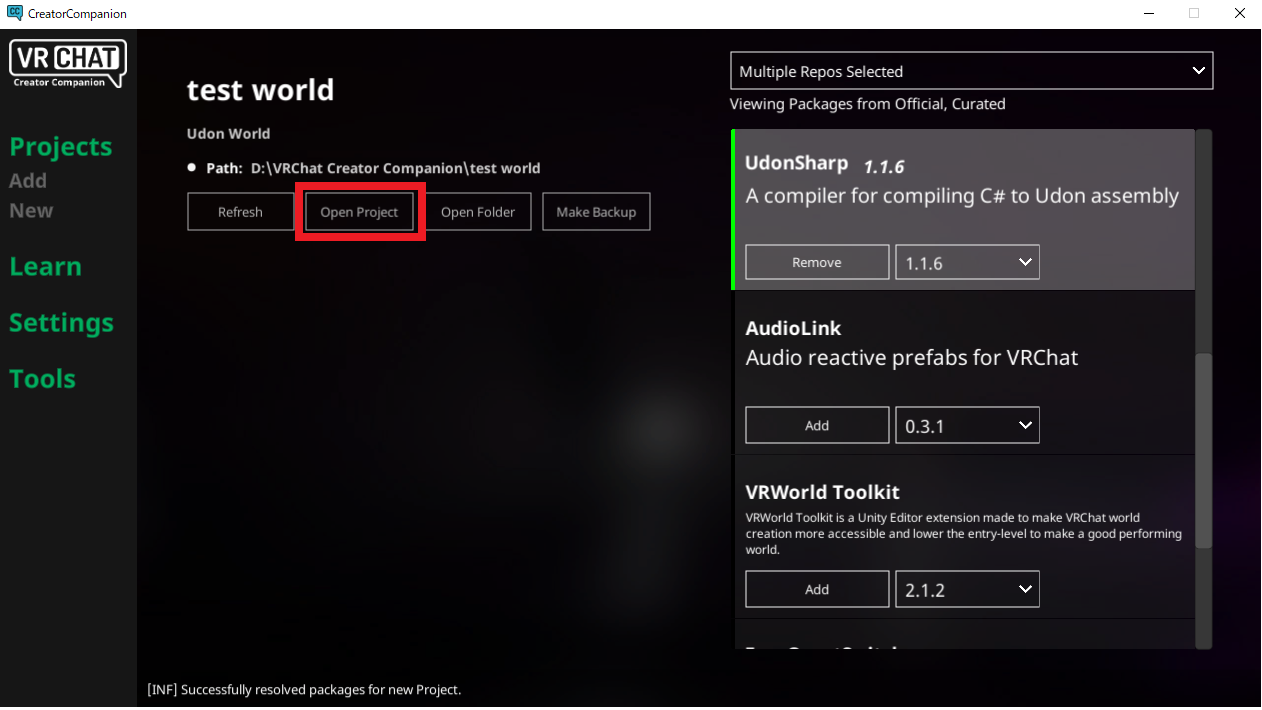Open UdonSharp version dropdown showing 1.1.6

pos(967,262)
